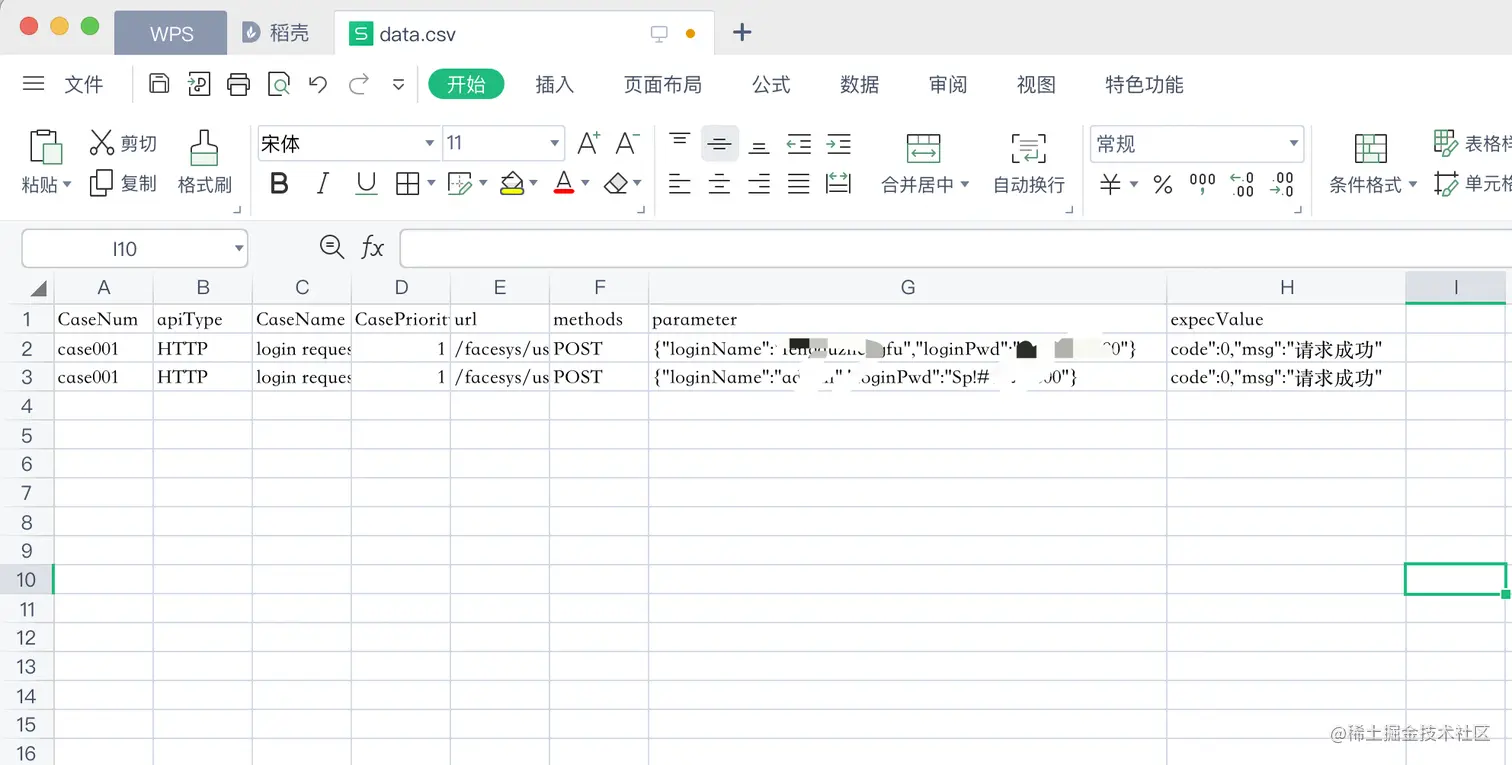1512x765 pixels.
Task: Click the justify alignment icon
Action: point(798,183)
